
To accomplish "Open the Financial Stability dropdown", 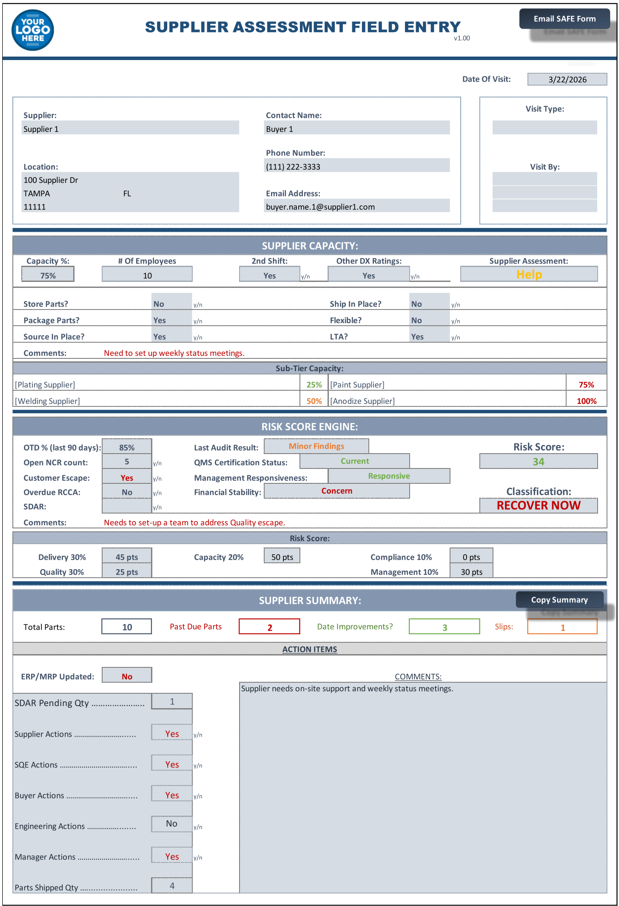I will 336,491.
